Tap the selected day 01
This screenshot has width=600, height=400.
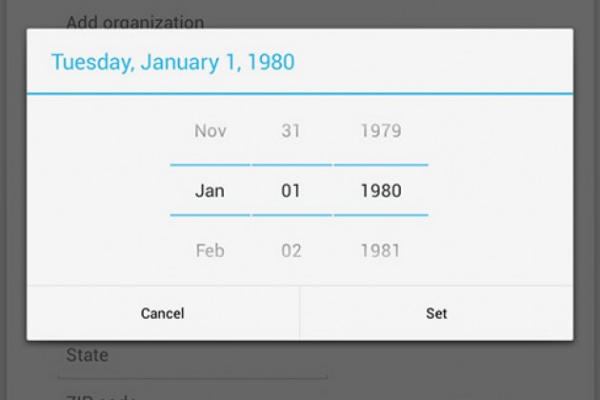[291, 191]
